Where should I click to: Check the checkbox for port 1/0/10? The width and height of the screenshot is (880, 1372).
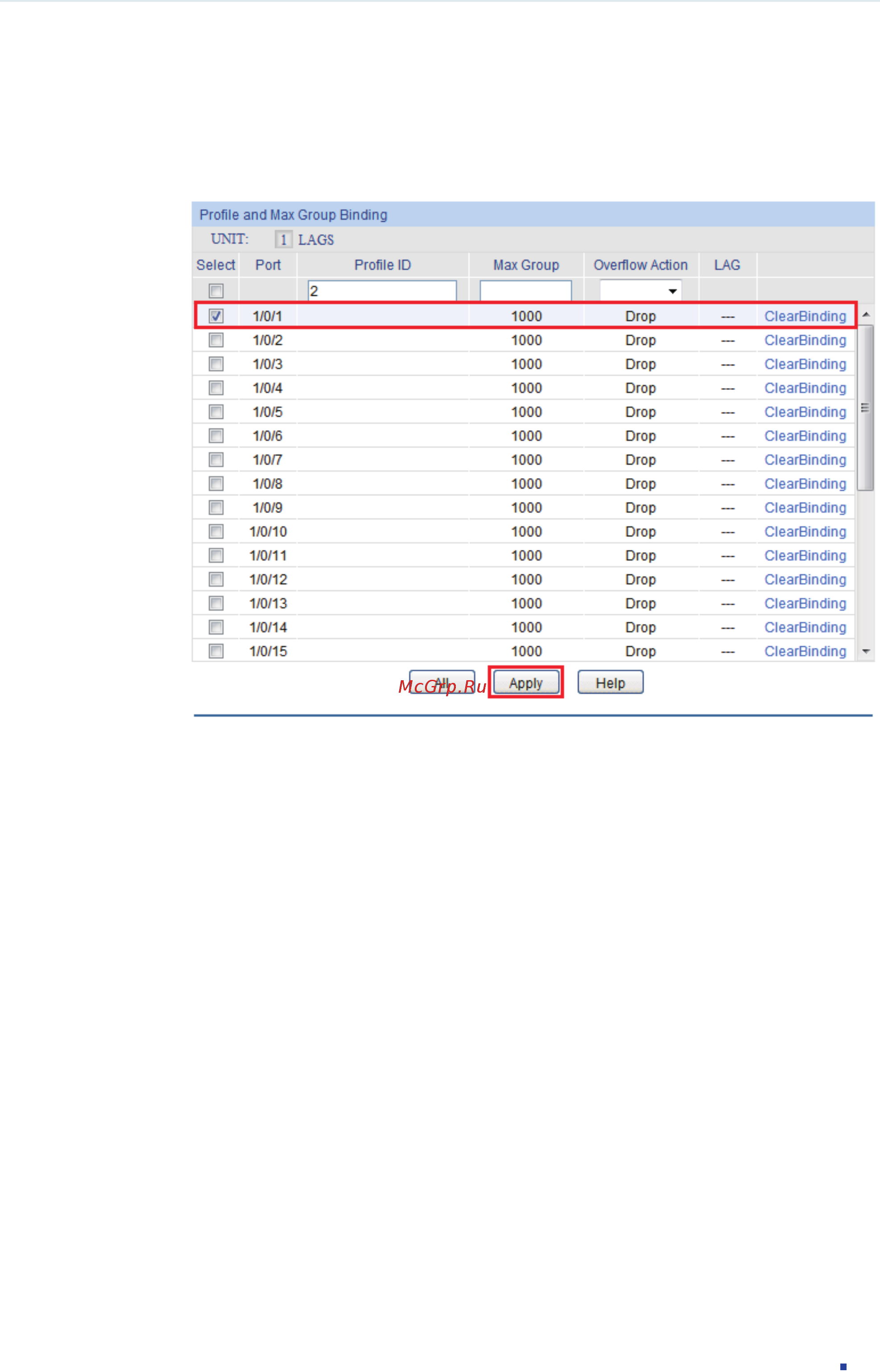[x=216, y=532]
